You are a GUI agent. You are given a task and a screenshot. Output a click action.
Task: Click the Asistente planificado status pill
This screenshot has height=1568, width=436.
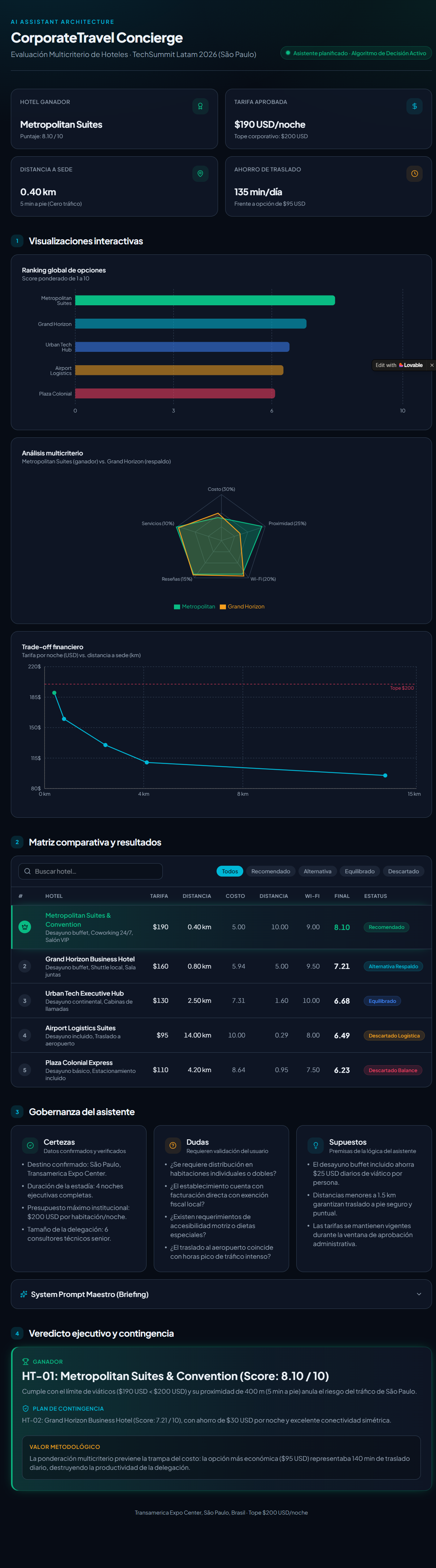[356, 53]
